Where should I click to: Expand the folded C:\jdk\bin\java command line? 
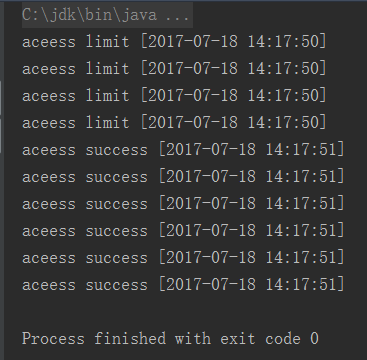pyautogui.click(x=107, y=15)
